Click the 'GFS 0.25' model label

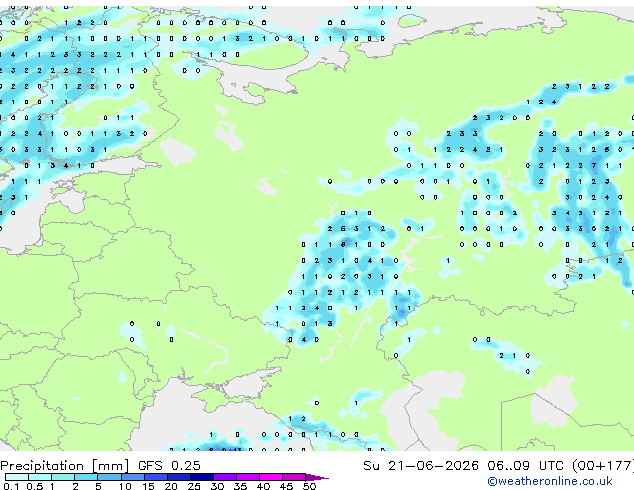[x=169, y=465]
